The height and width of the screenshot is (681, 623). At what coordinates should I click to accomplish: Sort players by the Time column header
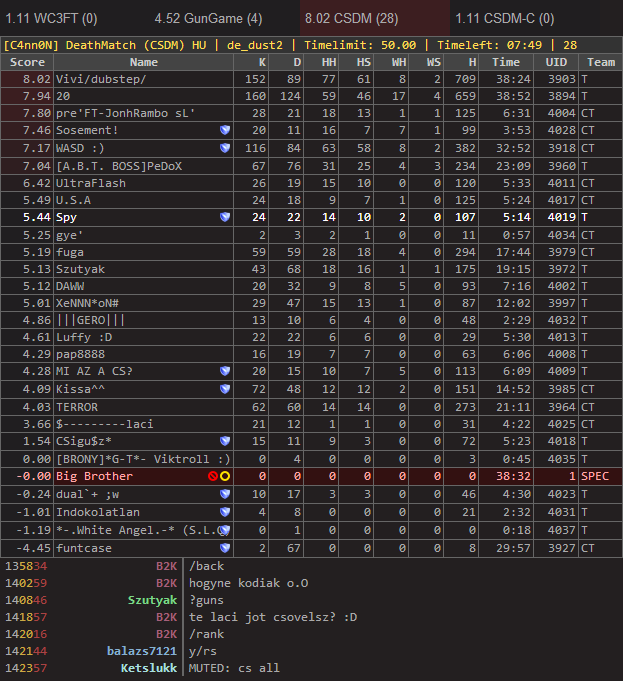click(506, 62)
